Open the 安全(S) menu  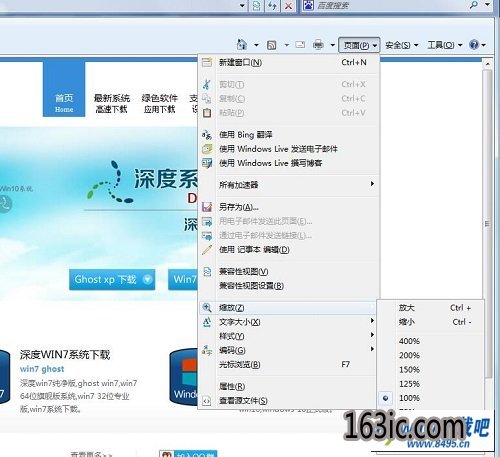[401, 45]
